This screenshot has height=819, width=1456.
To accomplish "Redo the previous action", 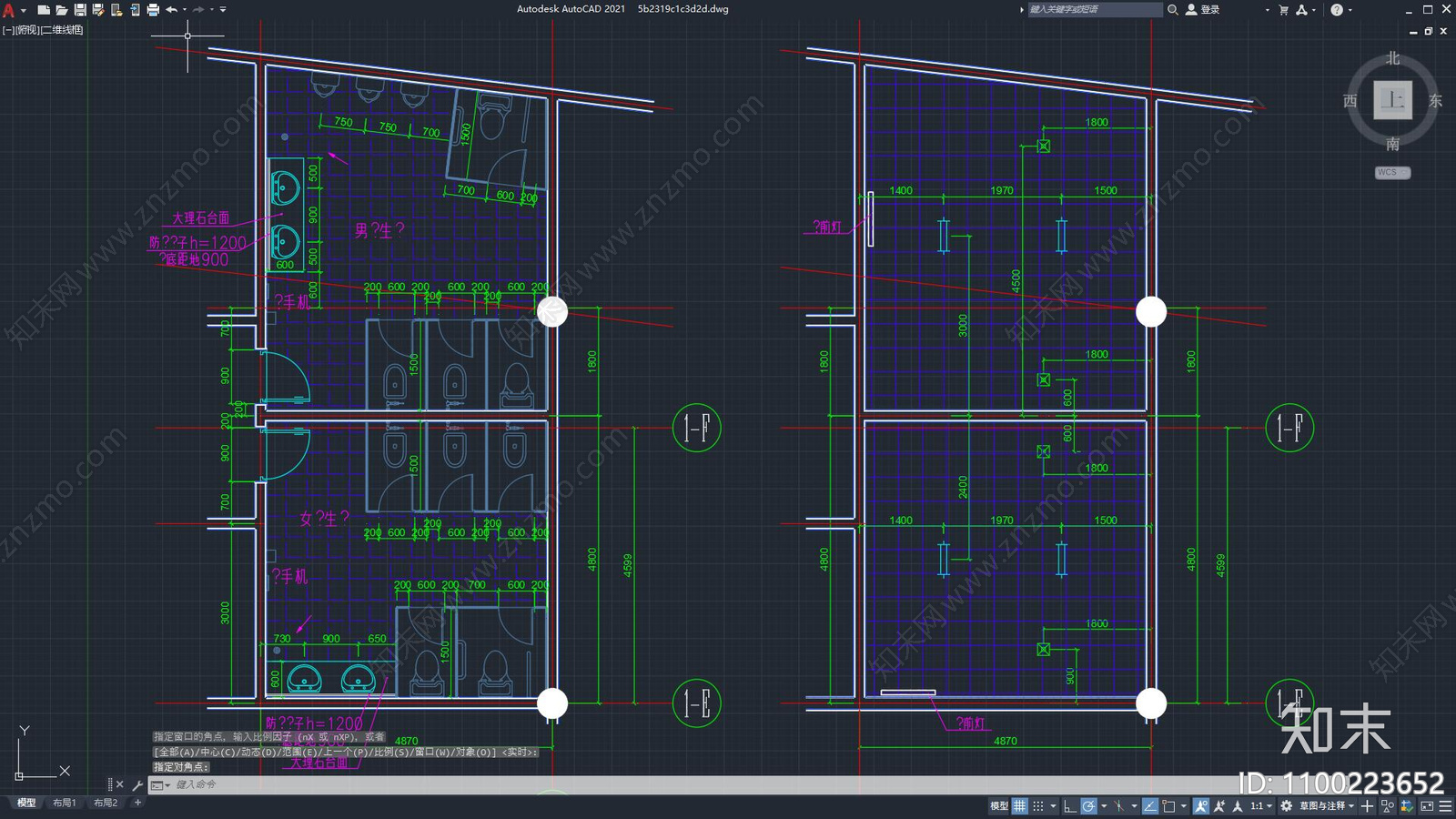I will tap(198, 10).
